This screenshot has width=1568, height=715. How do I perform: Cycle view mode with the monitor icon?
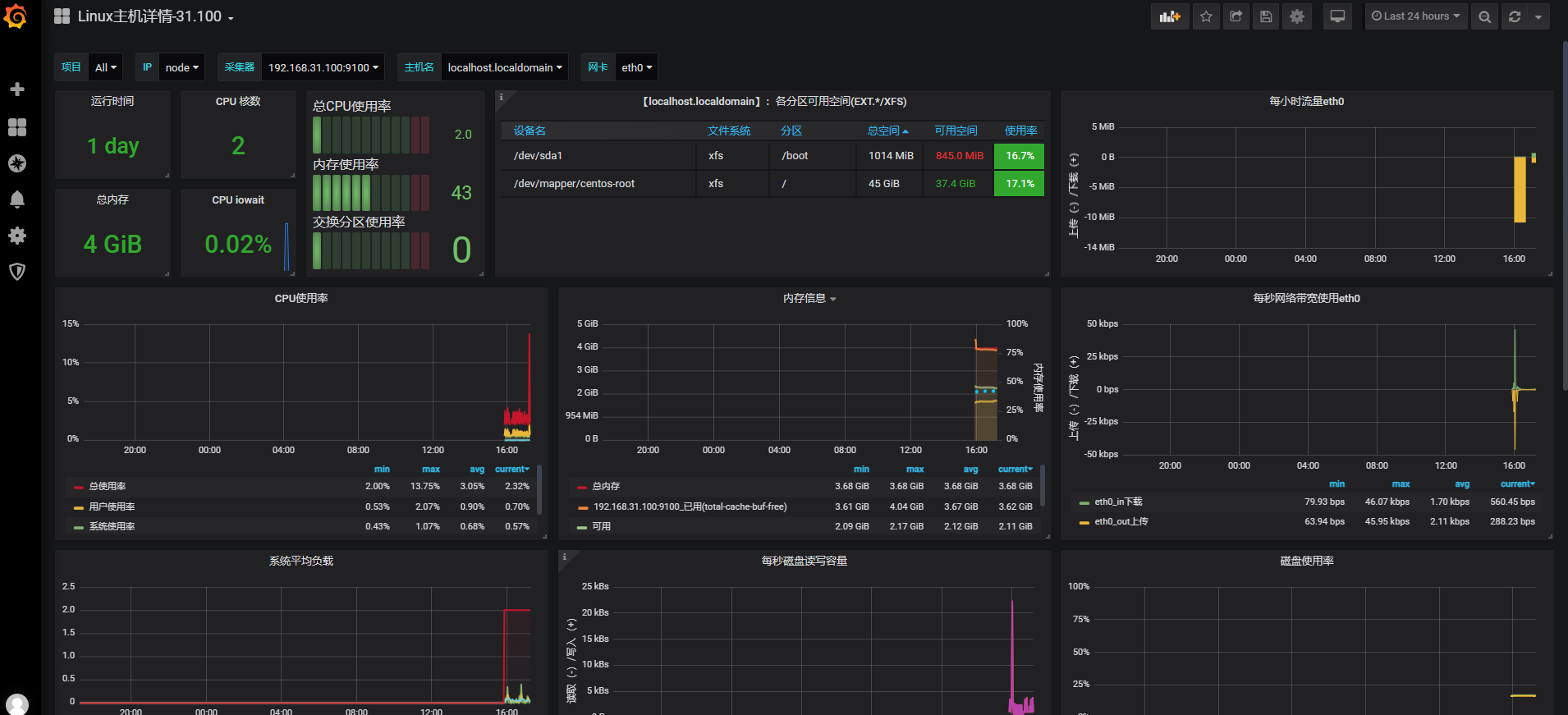[x=1337, y=16]
